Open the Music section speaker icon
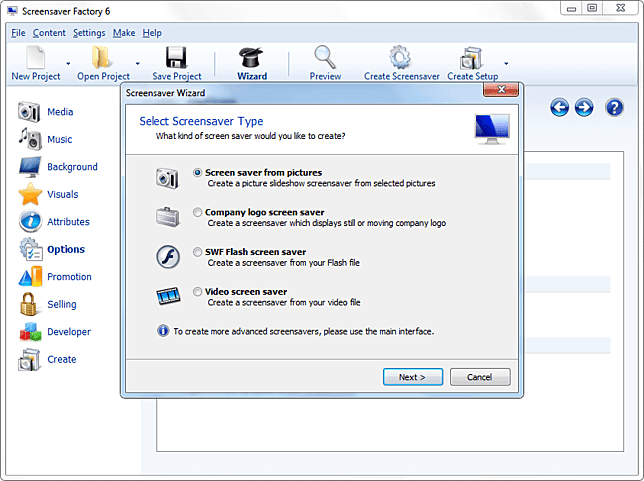 [x=30, y=139]
